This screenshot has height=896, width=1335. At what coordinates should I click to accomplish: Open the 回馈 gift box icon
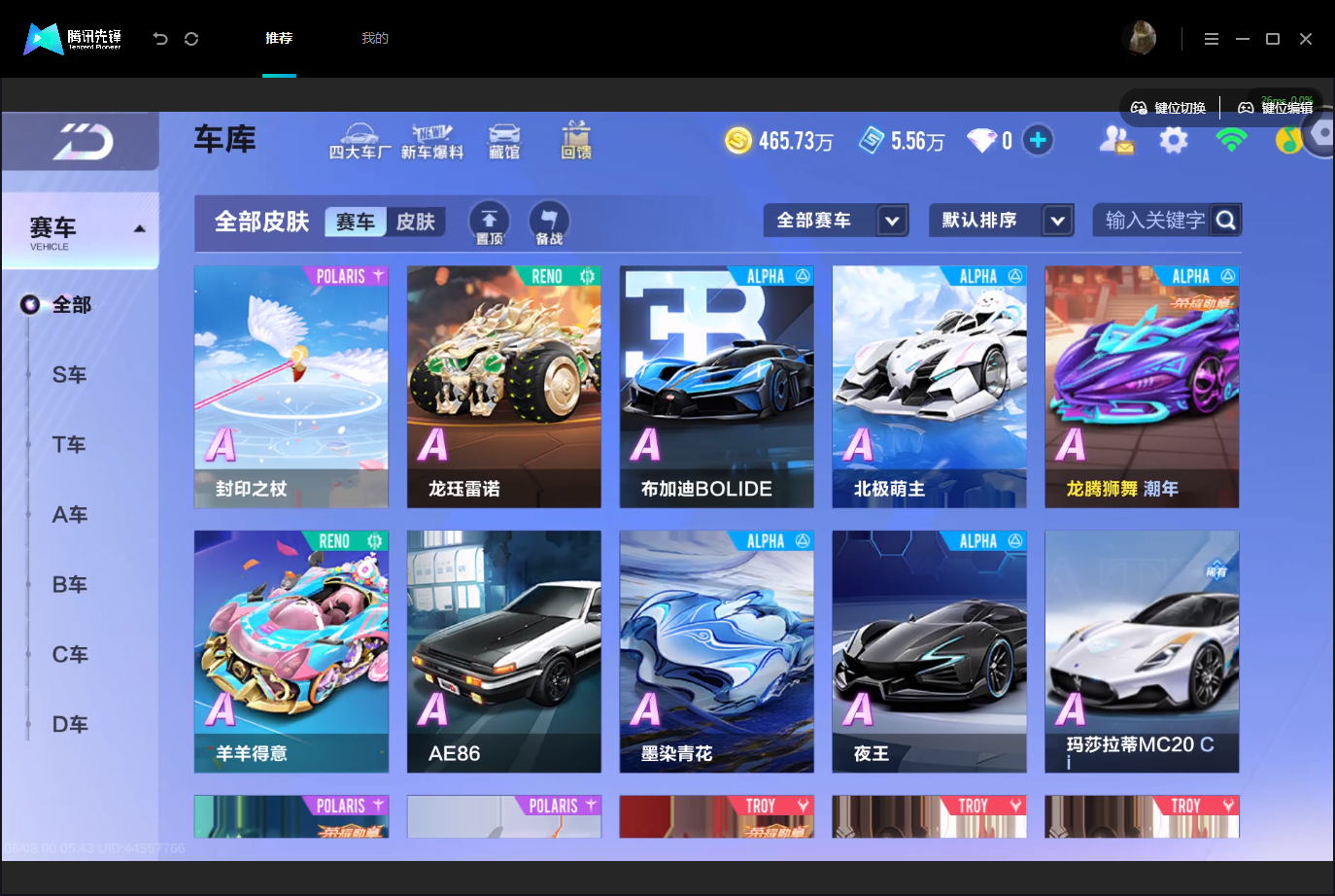pos(576,141)
